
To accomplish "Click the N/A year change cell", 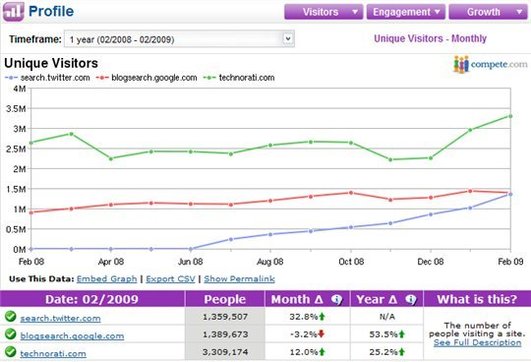I will 387,317.
